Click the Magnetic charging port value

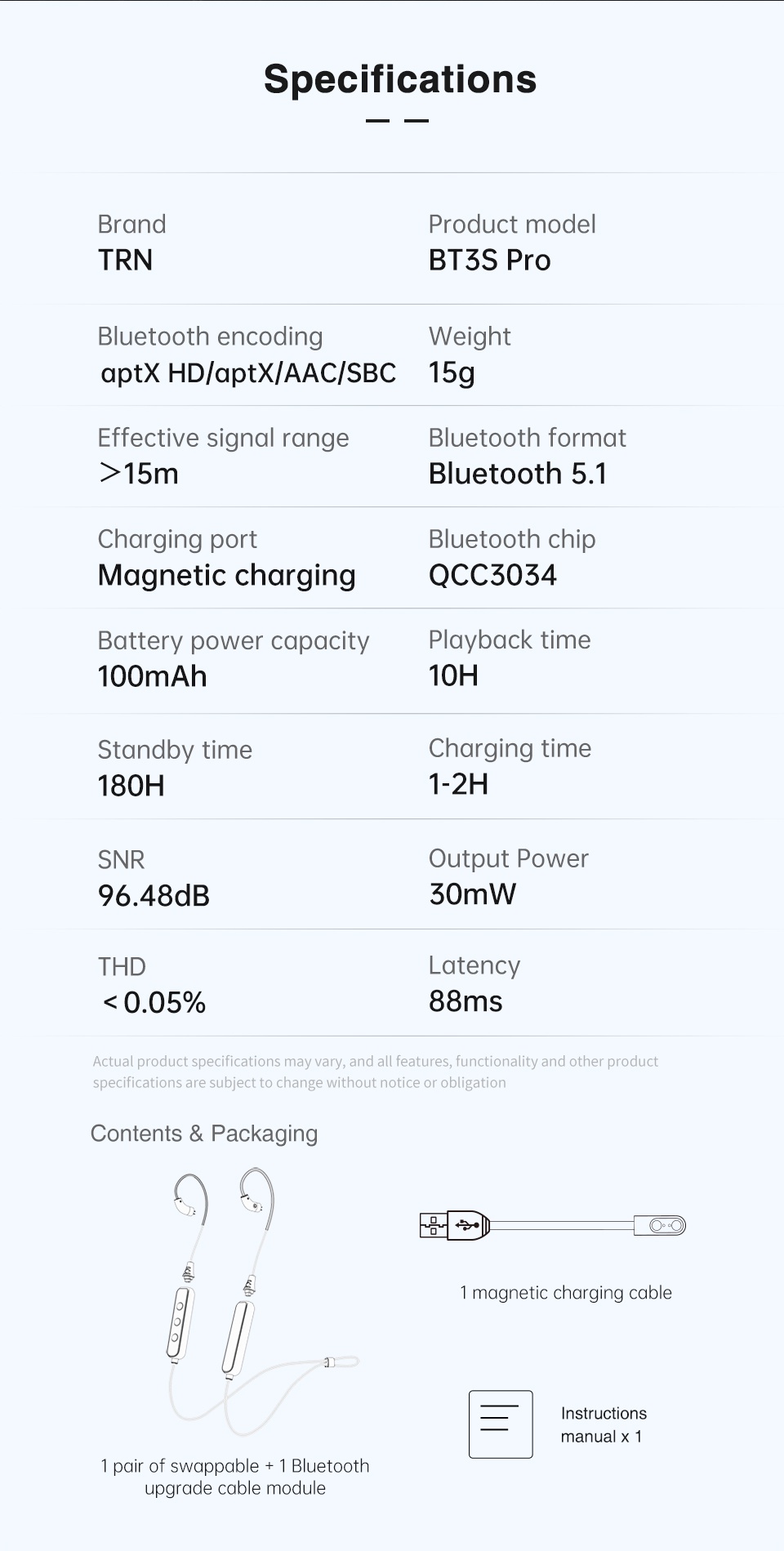pyautogui.click(x=227, y=576)
